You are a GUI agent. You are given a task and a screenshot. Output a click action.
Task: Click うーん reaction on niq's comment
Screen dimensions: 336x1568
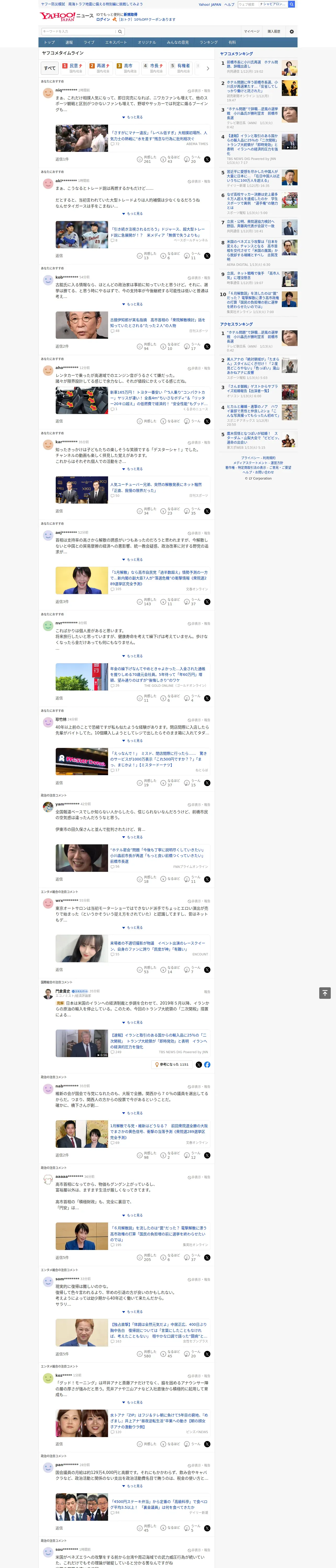point(192,159)
